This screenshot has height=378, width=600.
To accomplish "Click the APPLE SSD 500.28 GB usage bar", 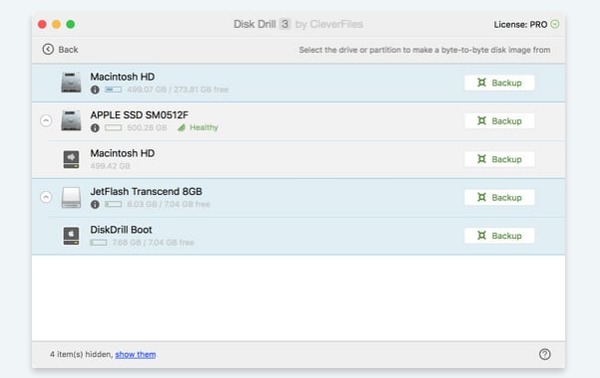I will 113,128.
